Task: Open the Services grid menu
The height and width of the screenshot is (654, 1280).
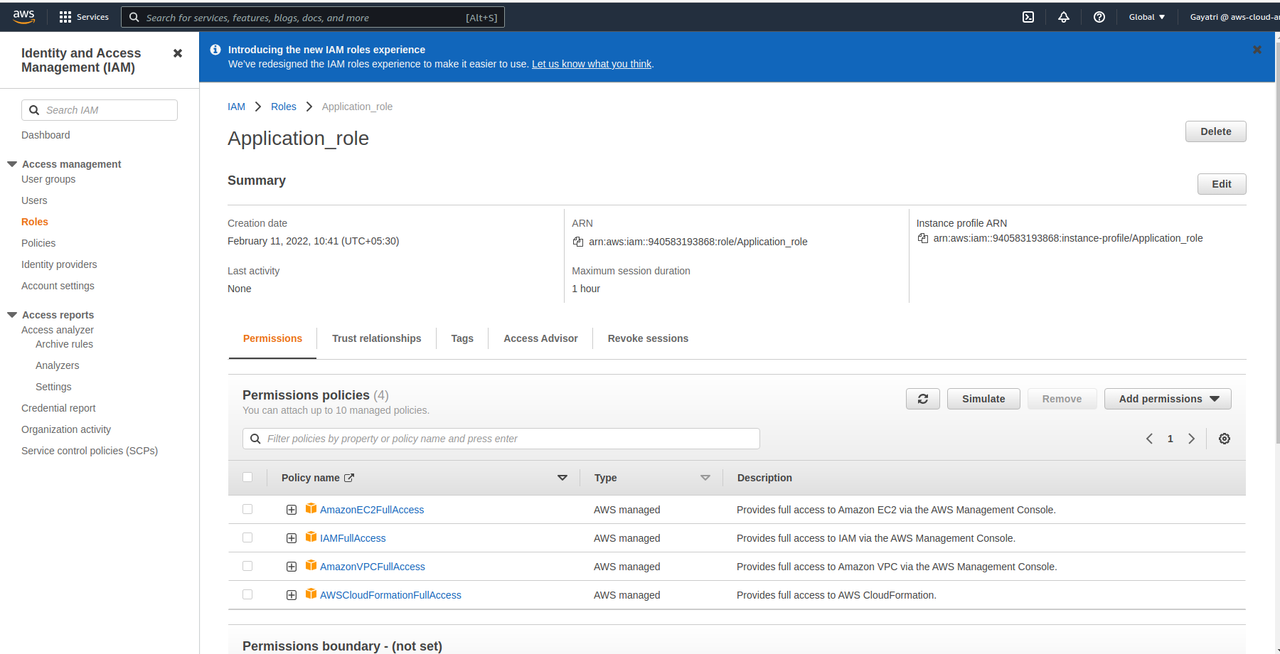Action: 84,17
